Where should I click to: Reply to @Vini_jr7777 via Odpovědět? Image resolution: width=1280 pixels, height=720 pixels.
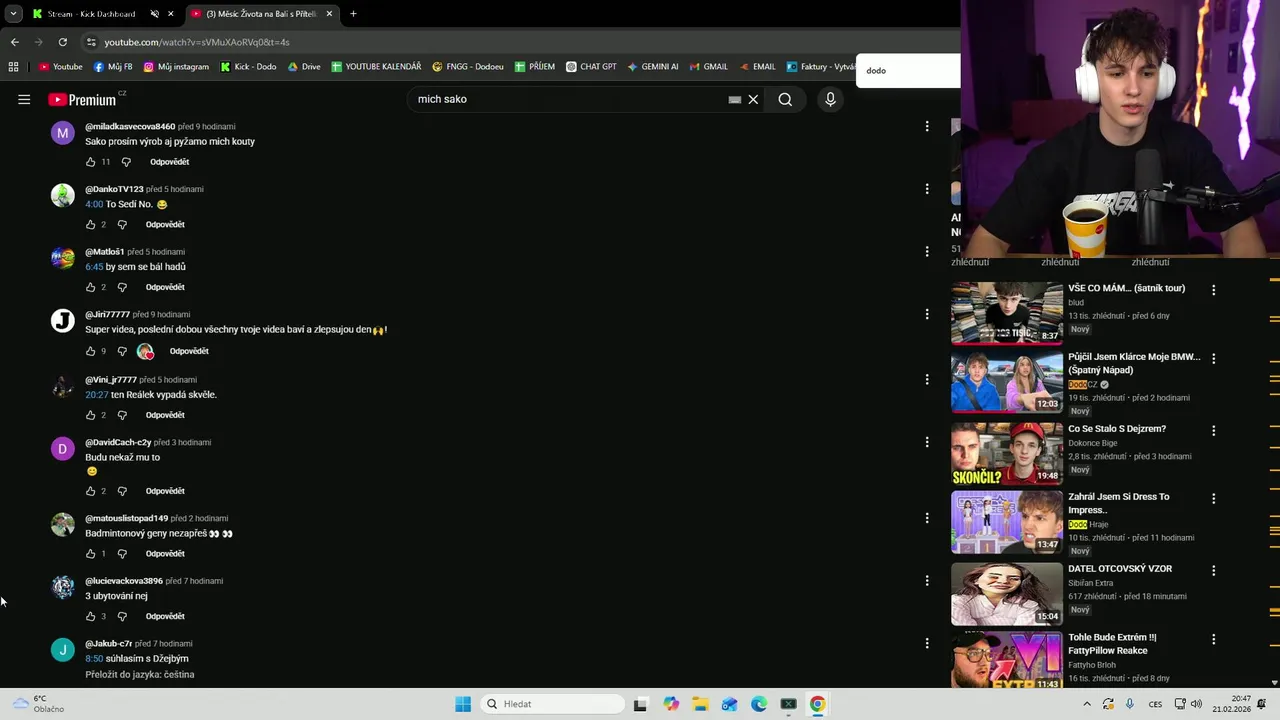(165, 415)
